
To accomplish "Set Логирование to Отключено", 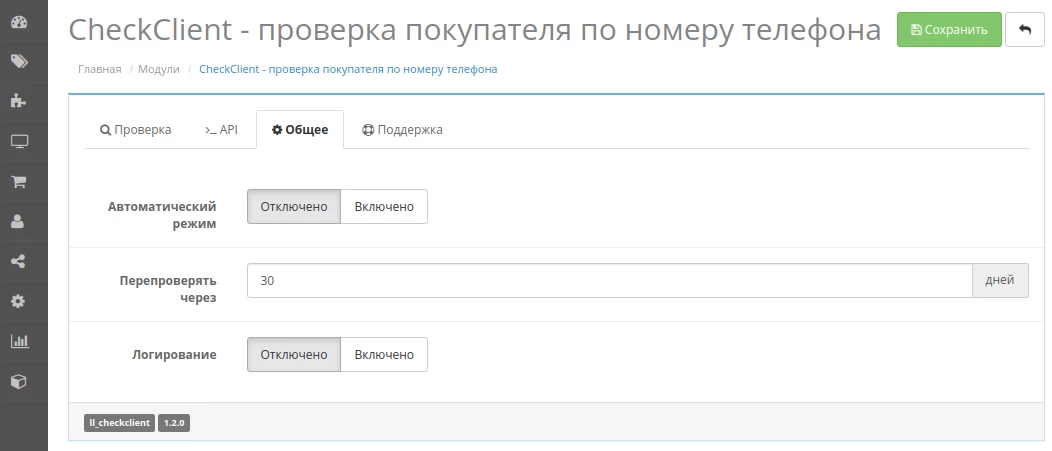I will 294,354.
